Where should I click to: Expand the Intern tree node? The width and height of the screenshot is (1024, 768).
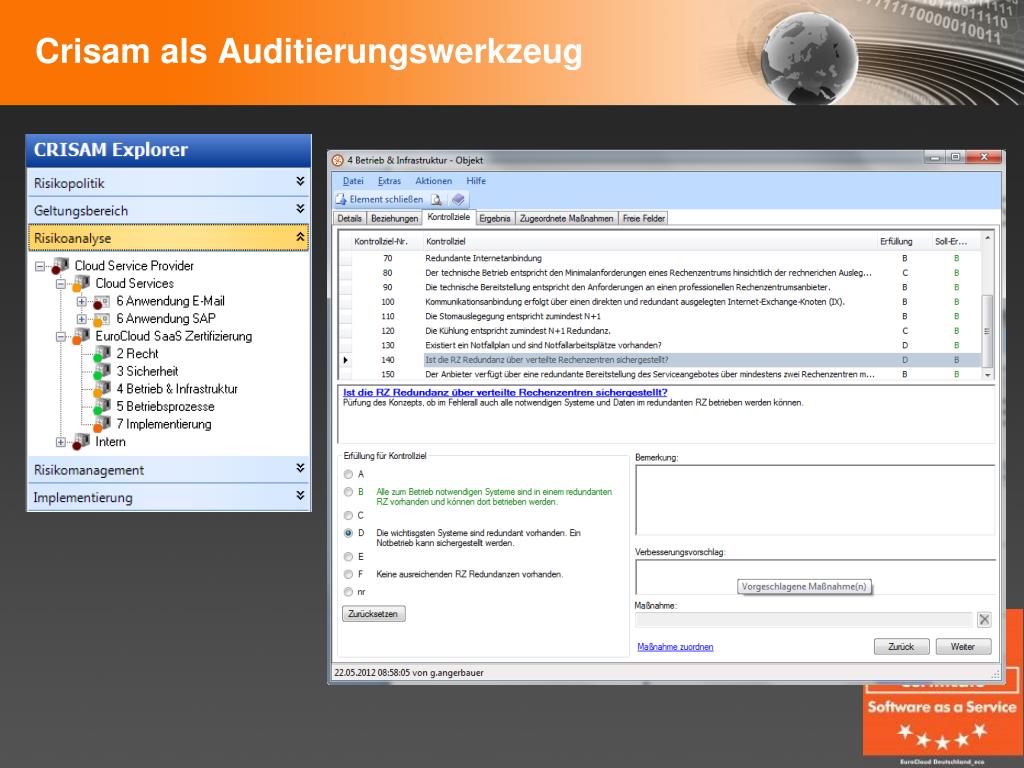(x=61, y=442)
